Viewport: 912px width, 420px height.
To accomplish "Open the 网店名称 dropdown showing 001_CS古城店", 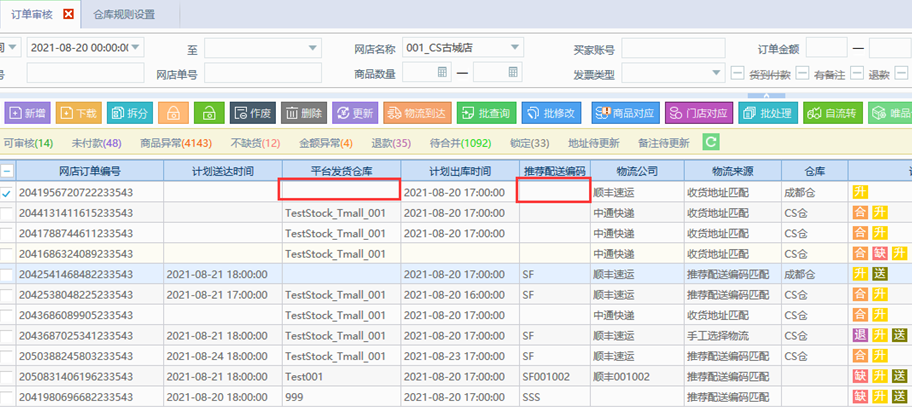I will (515, 47).
